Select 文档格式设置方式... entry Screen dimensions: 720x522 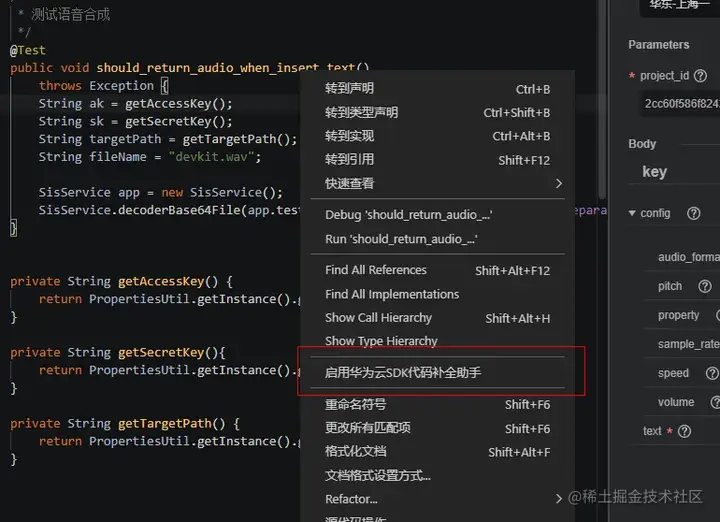(437, 476)
